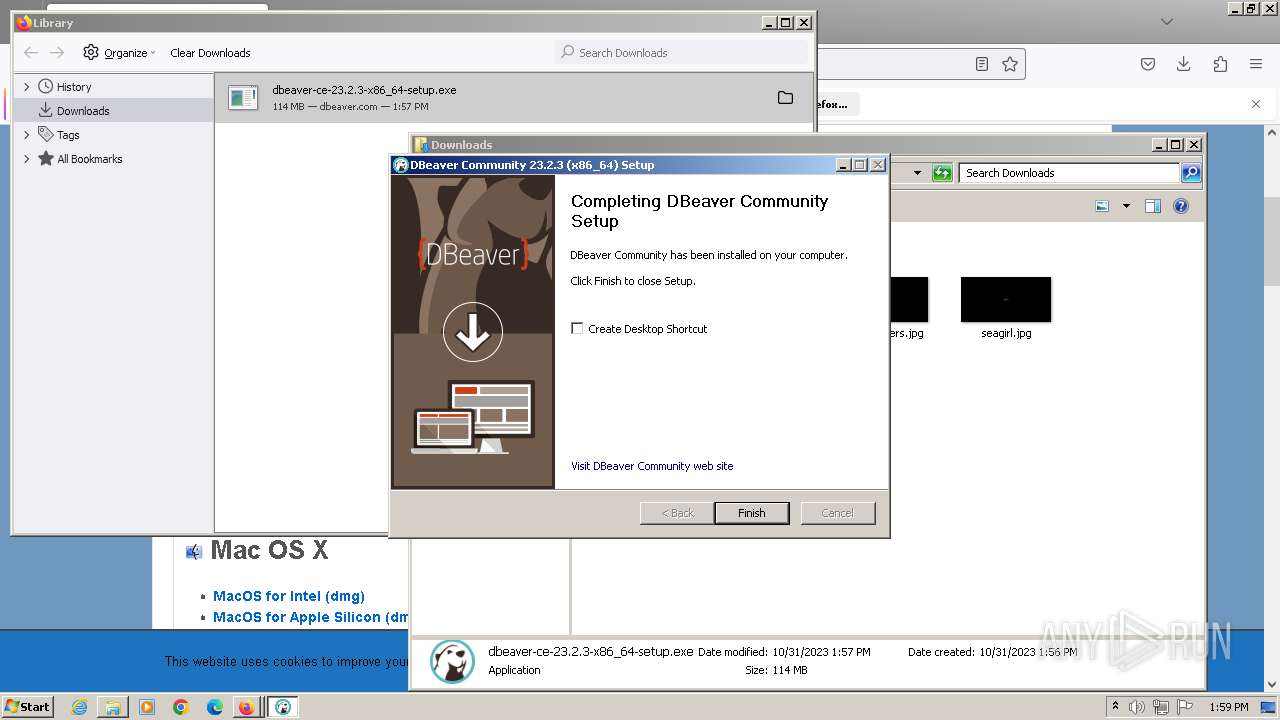Launch Google Chrome from taskbar
This screenshot has height=720, width=1280.
pos(181,707)
